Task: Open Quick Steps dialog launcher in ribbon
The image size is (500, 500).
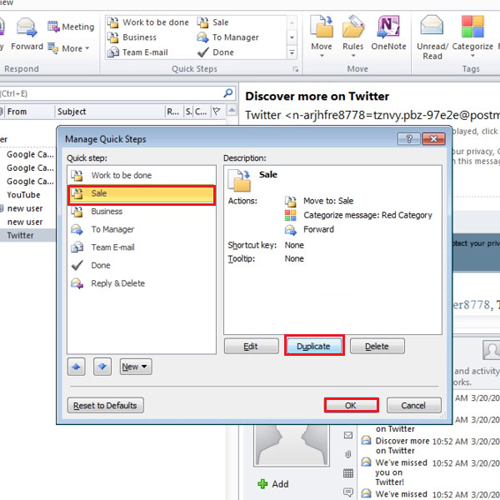Action: (295, 69)
